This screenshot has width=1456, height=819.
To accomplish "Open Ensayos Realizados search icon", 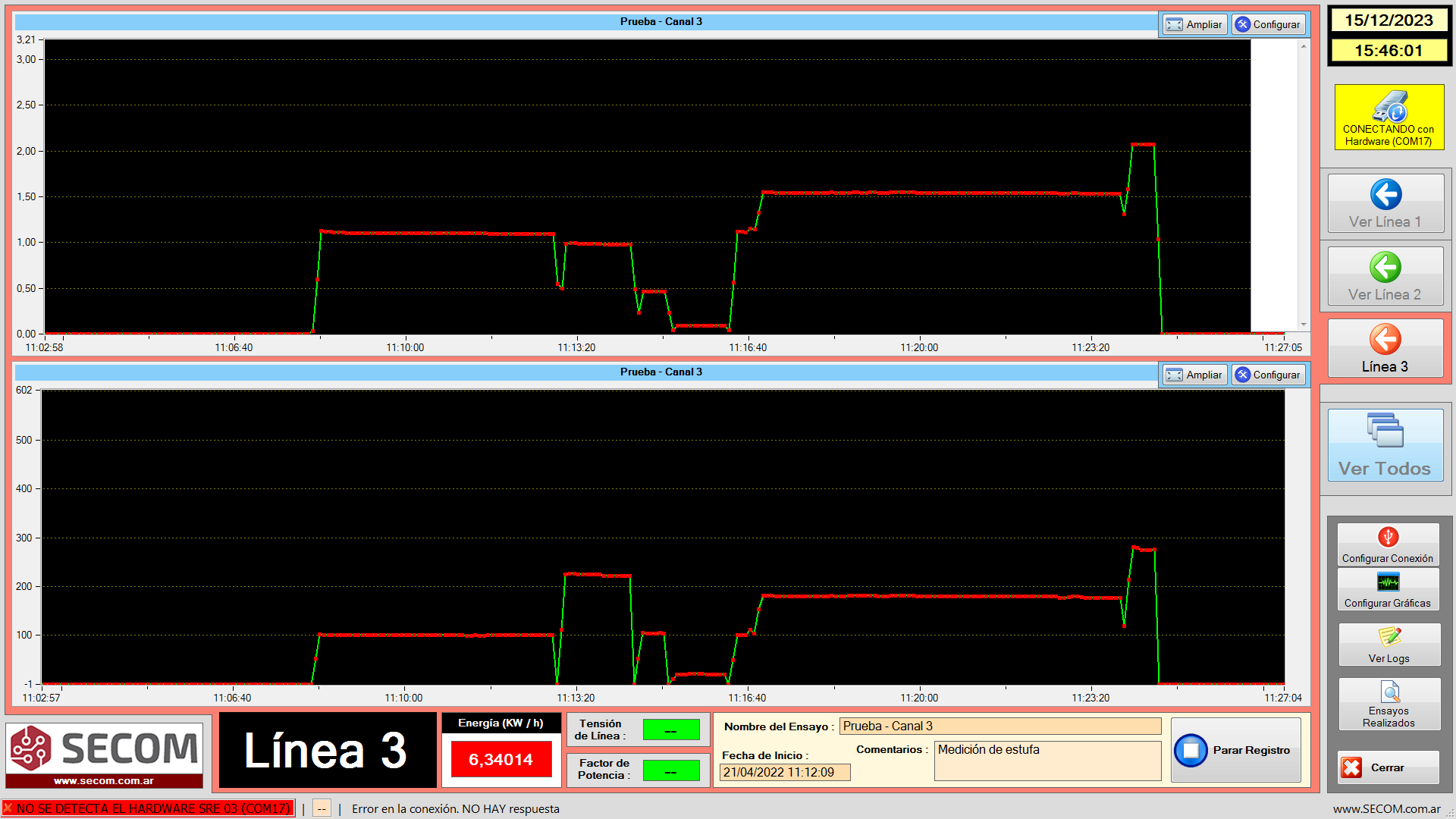I will click(x=1390, y=692).
